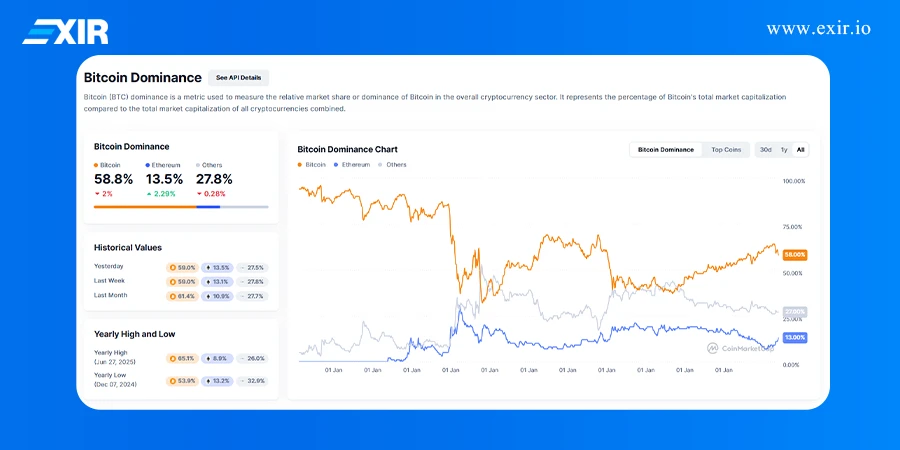
Task: Toggle the Bitcoin series in chart legend
Action: tap(312, 164)
